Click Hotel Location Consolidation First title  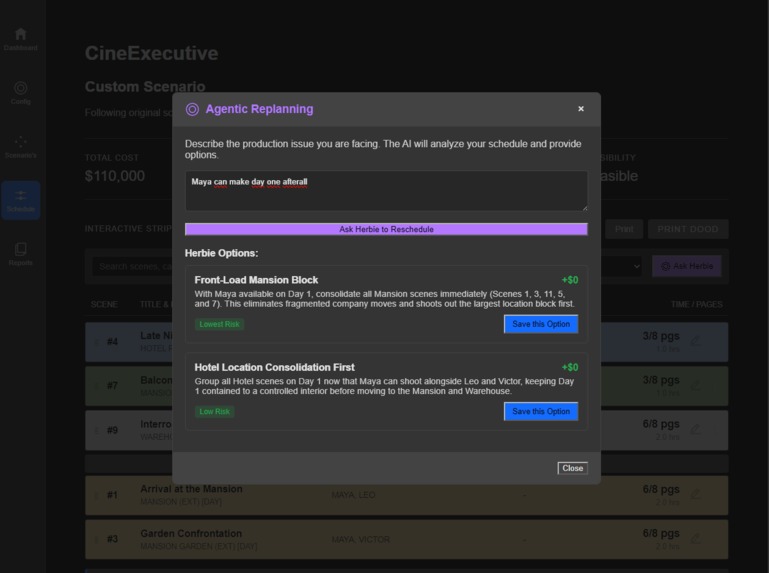tap(274, 367)
